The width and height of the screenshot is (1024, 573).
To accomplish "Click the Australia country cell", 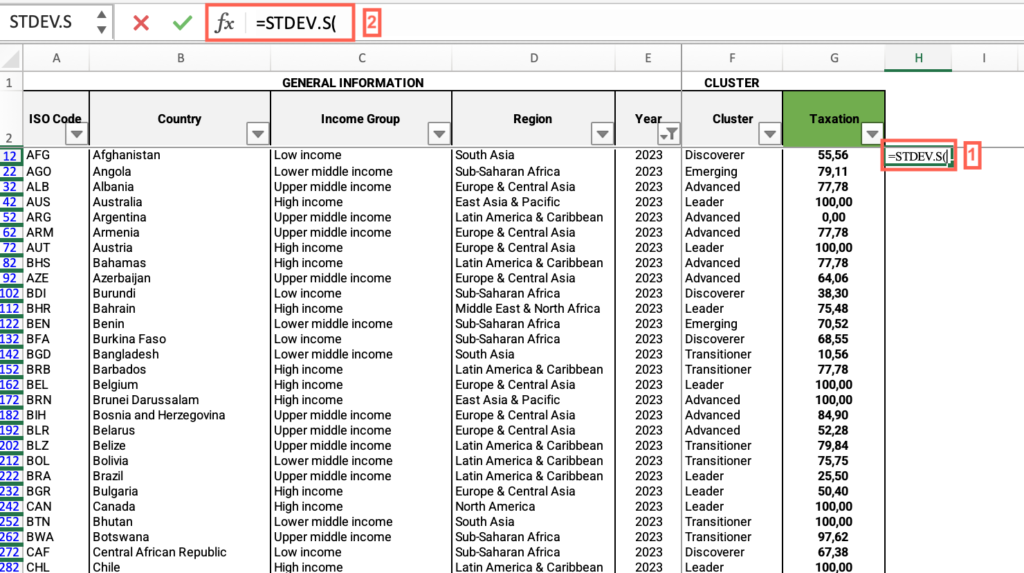I will (x=180, y=202).
